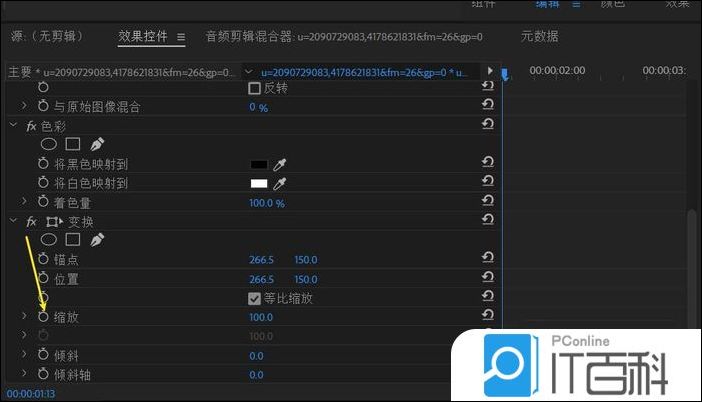This screenshot has height=402, width=702.
Task: Reset the 反转 parameter
Action: (488, 86)
